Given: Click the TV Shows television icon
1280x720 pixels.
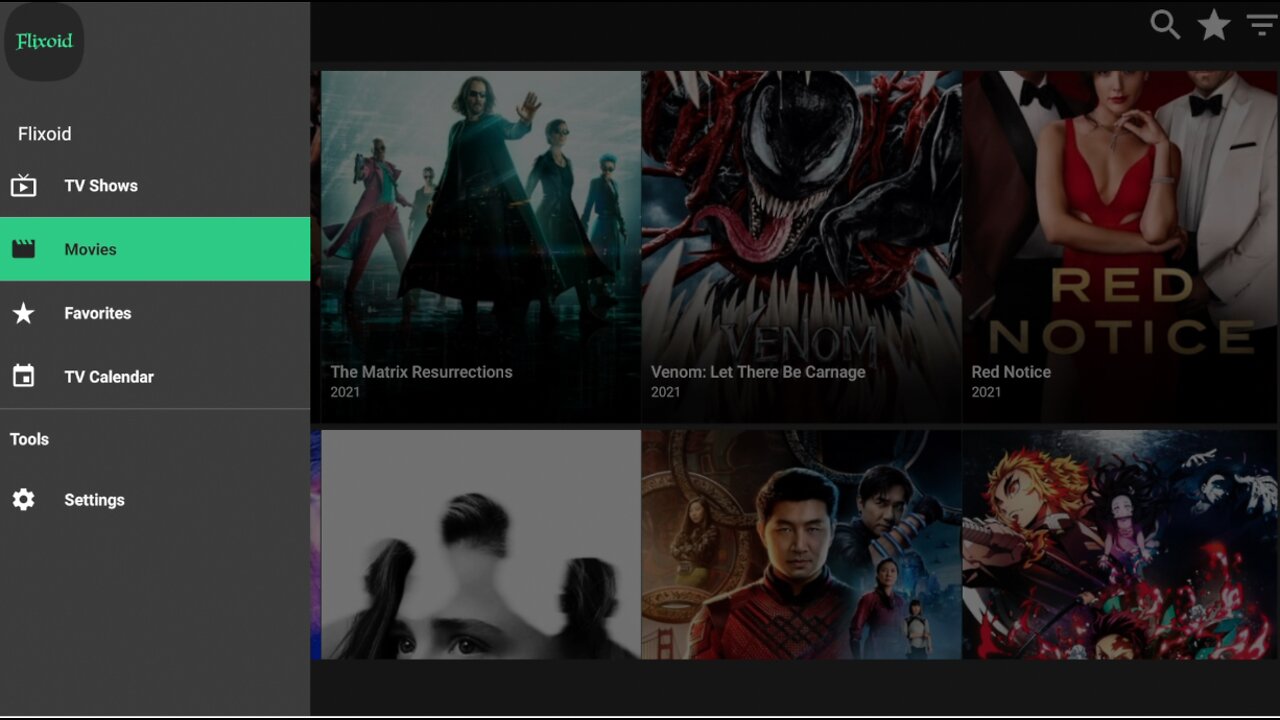Looking at the screenshot, I should pos(23,186).
